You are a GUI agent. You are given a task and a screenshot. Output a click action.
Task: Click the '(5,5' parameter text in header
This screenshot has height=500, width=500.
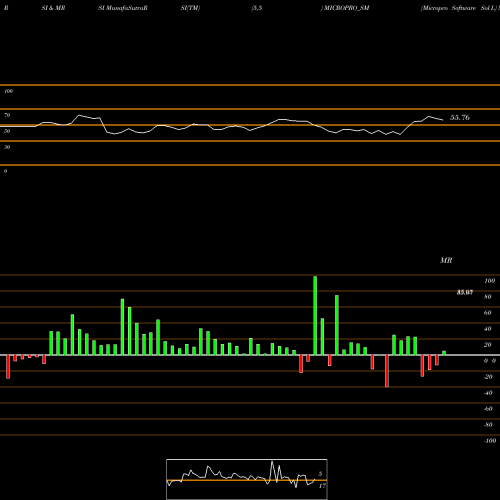257,8
